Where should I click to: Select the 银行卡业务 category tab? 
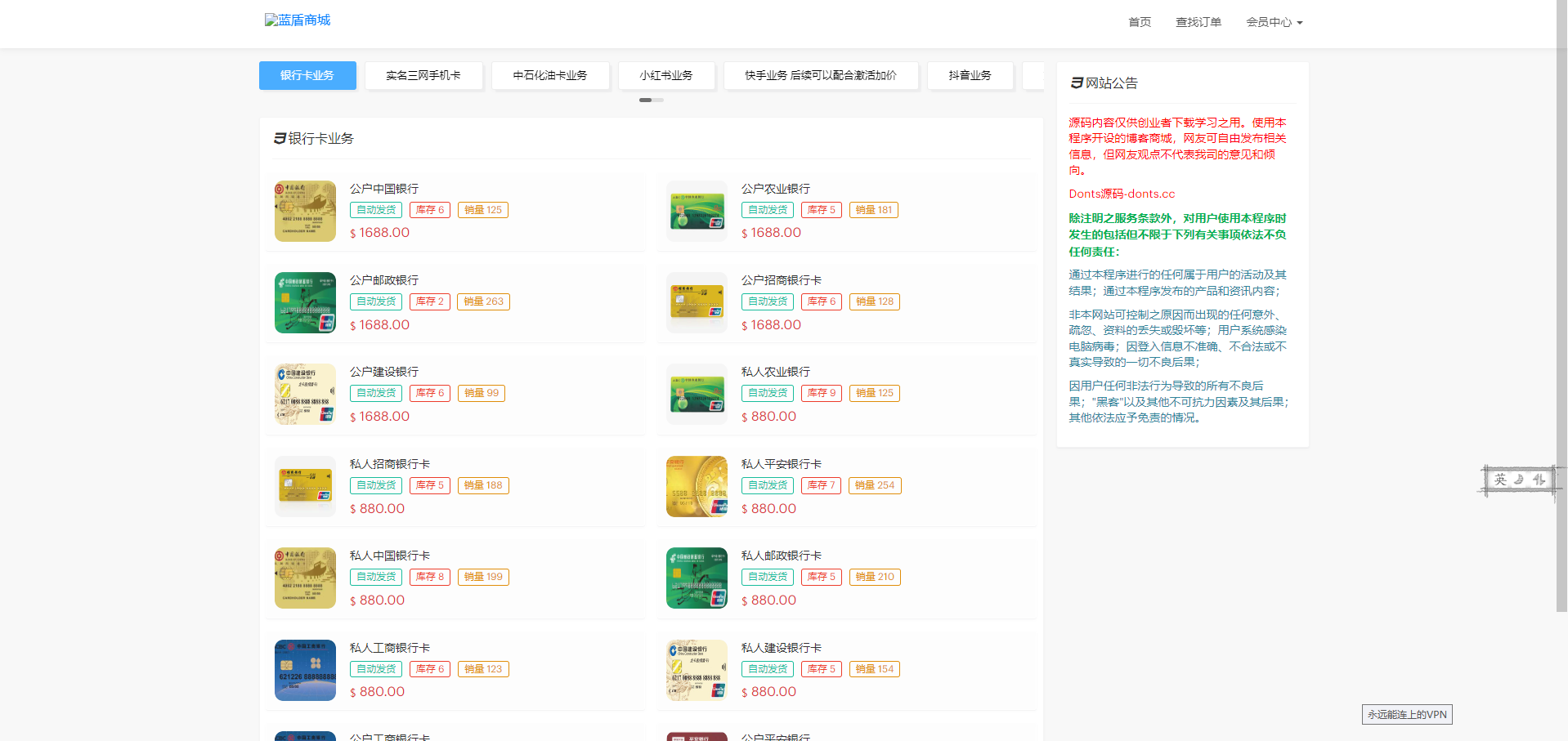point(307,75)
